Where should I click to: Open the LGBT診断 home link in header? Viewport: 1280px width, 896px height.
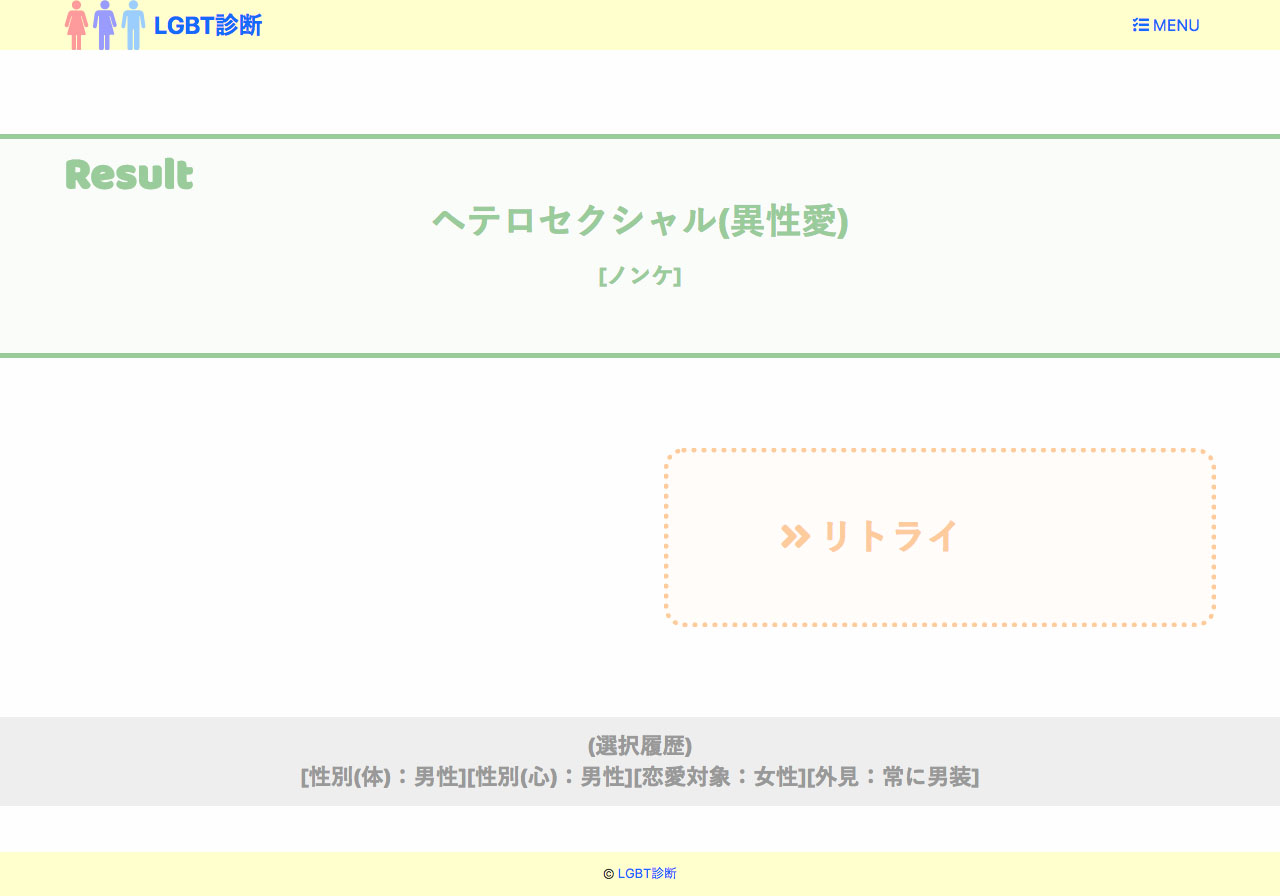tap(208, 25)
